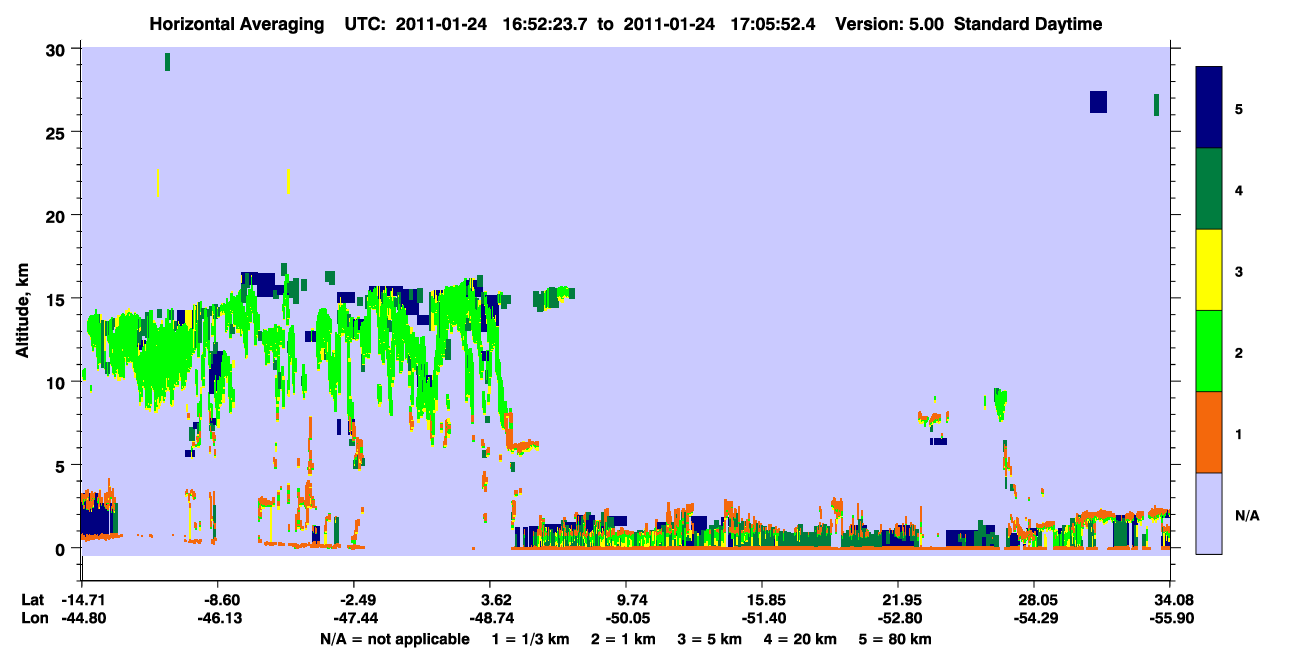Viewport: 1300px width, 667px height.
Task: Click 'Version: 5.00' in the title
Action: pyautogui.click(x=890, y=24)
